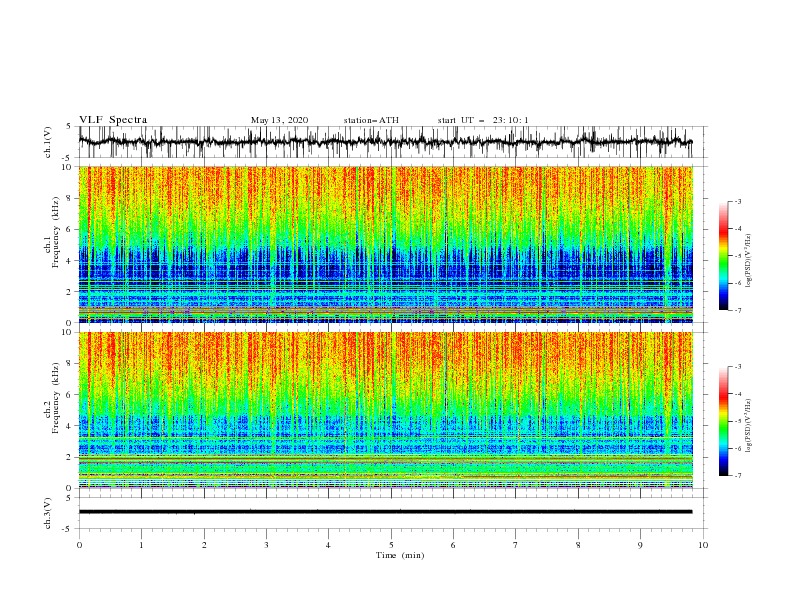792x612 pixels.
Task: Click the "3" tick on the time axis
Action: tap(266, 545)
